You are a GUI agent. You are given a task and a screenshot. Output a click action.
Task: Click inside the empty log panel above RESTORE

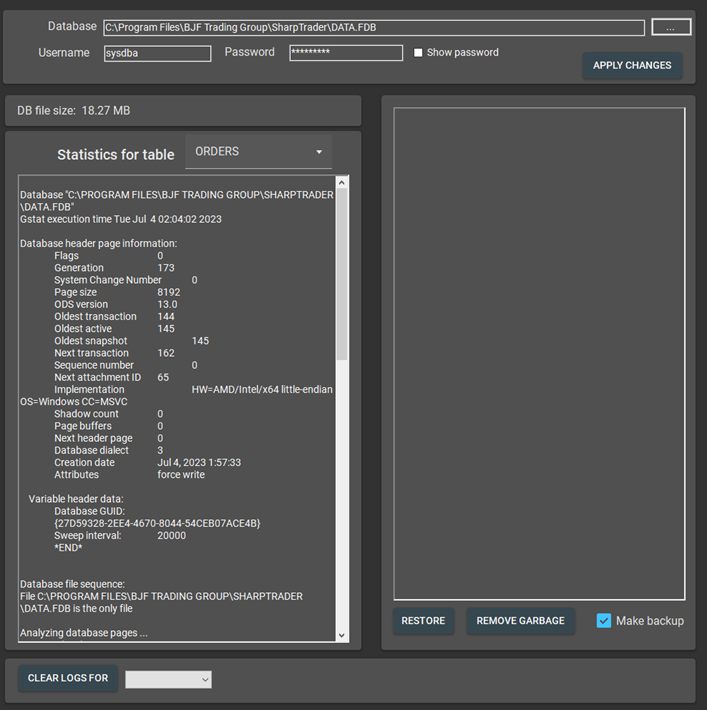coord(539,350)
